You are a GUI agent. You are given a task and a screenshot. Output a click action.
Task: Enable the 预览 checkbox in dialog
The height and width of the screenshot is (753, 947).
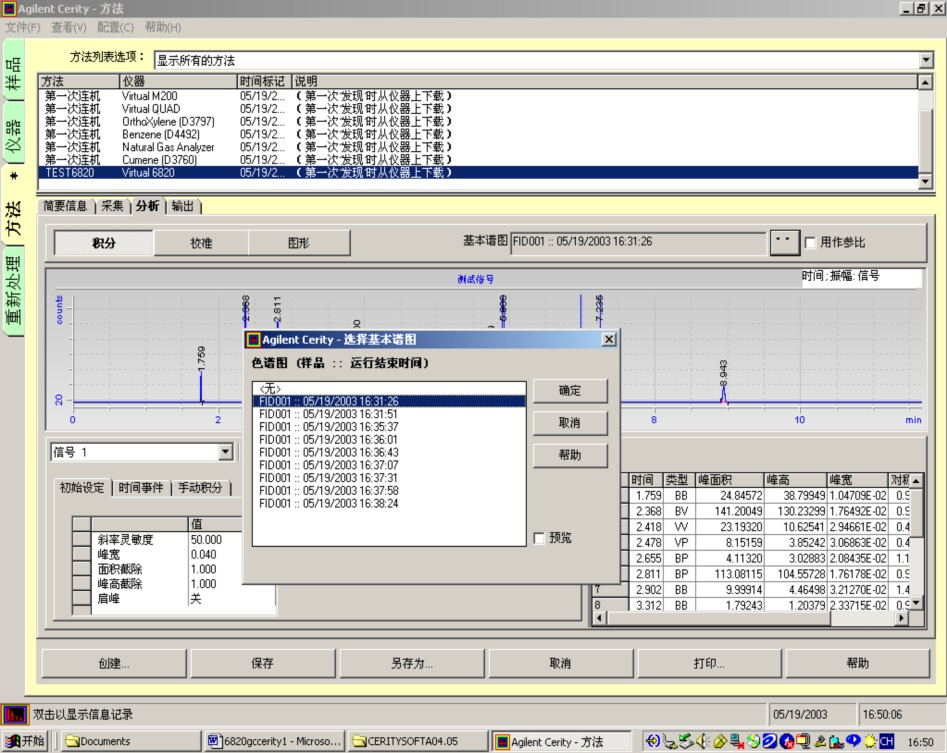[539, 538]
